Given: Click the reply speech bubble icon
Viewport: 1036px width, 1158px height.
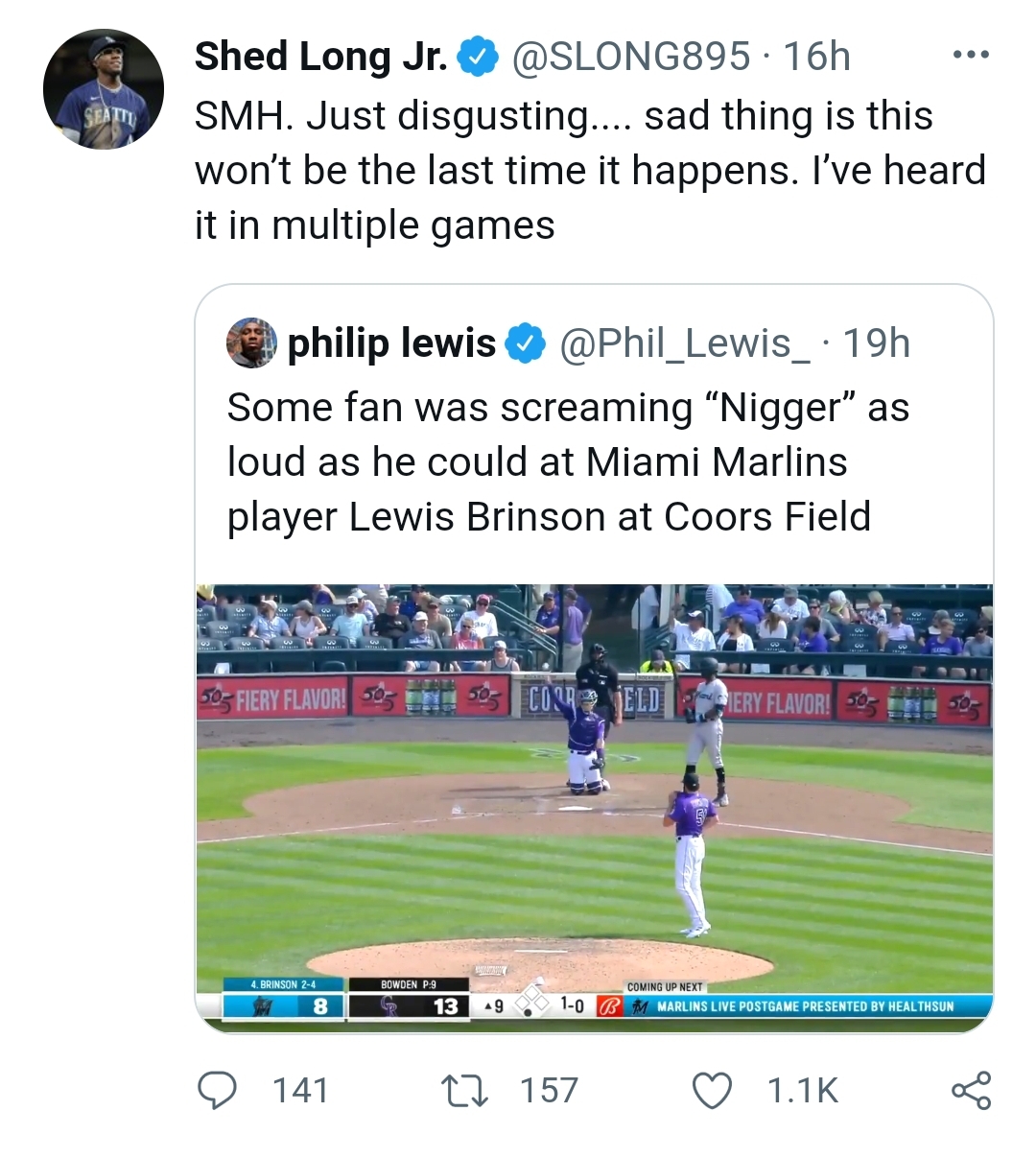Looking at the screenshot, I should pos(217,1091).
